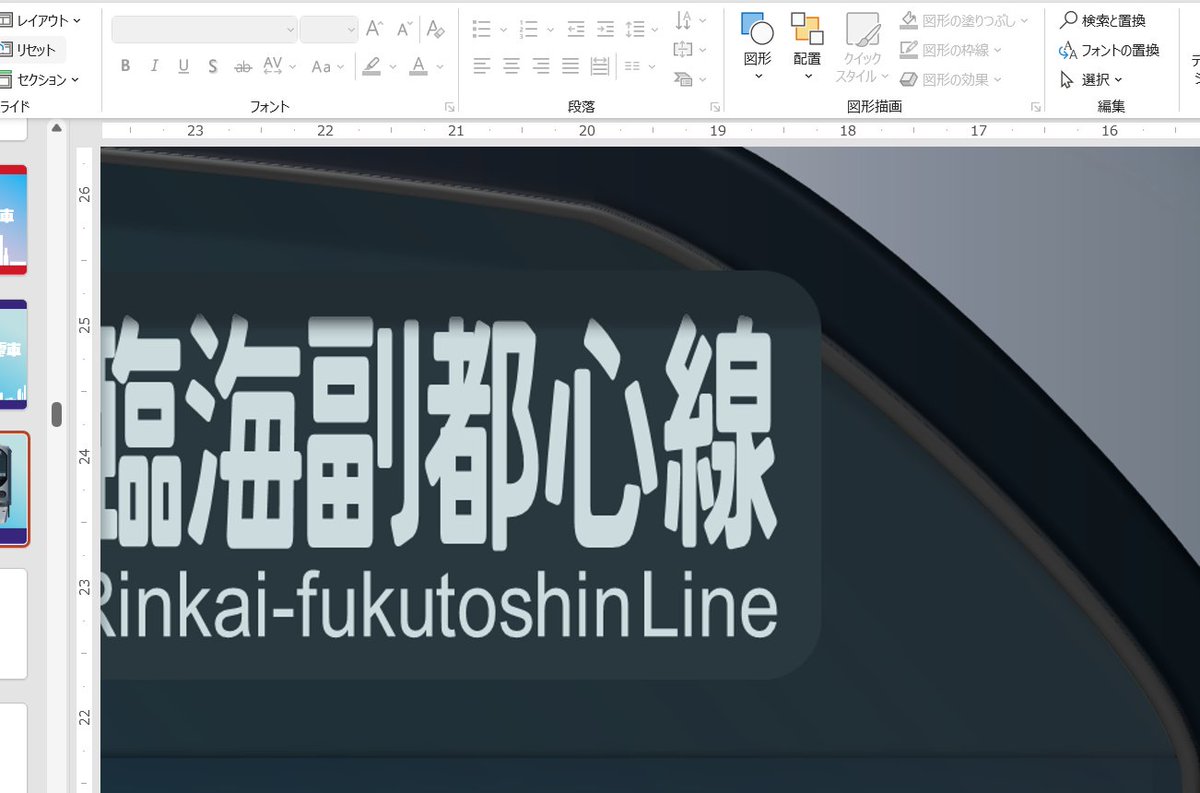Open drawing format dialog launcher

pyautogui.click(x=1036, y=106)
